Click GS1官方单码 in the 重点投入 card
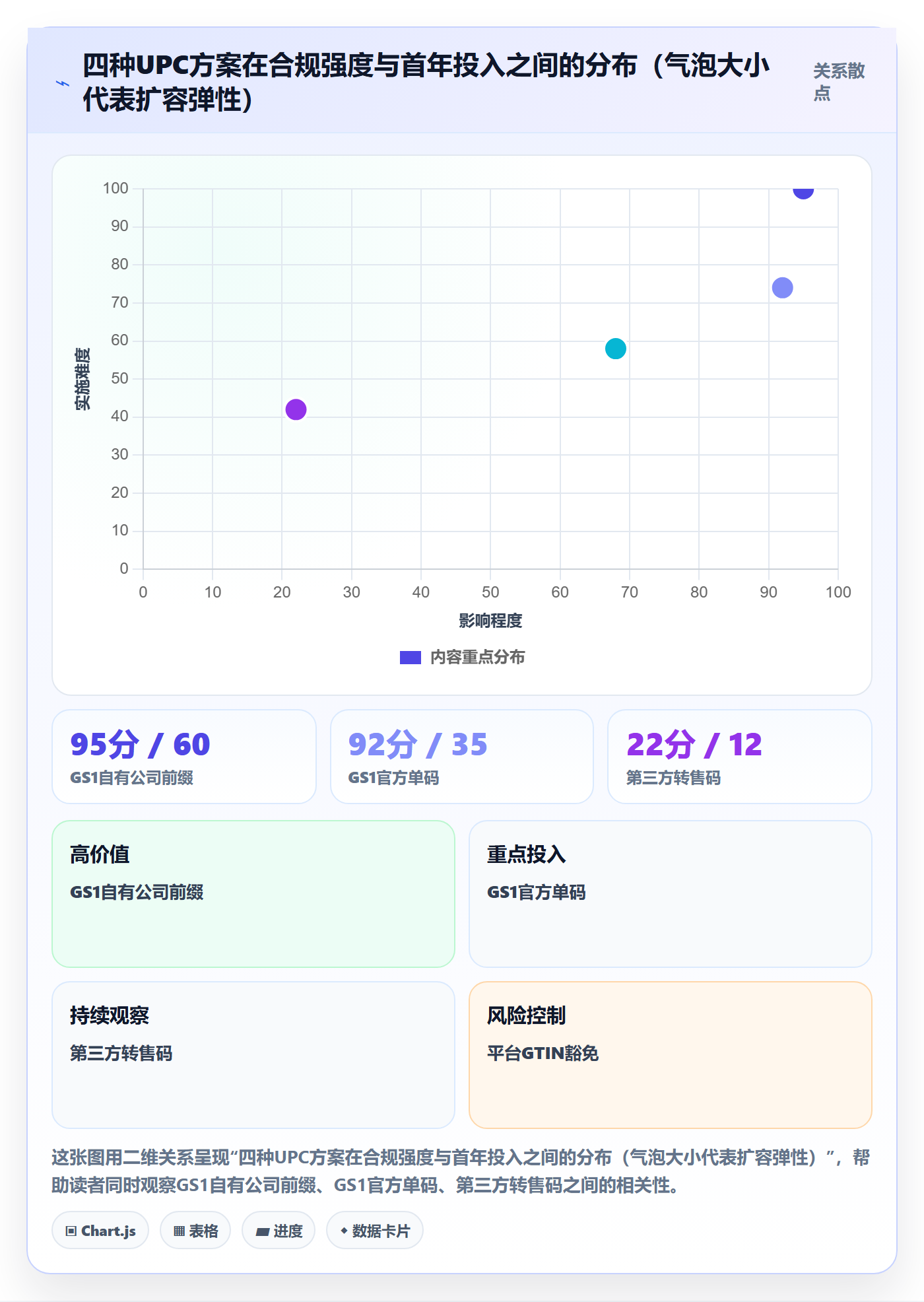 (536, 892)
